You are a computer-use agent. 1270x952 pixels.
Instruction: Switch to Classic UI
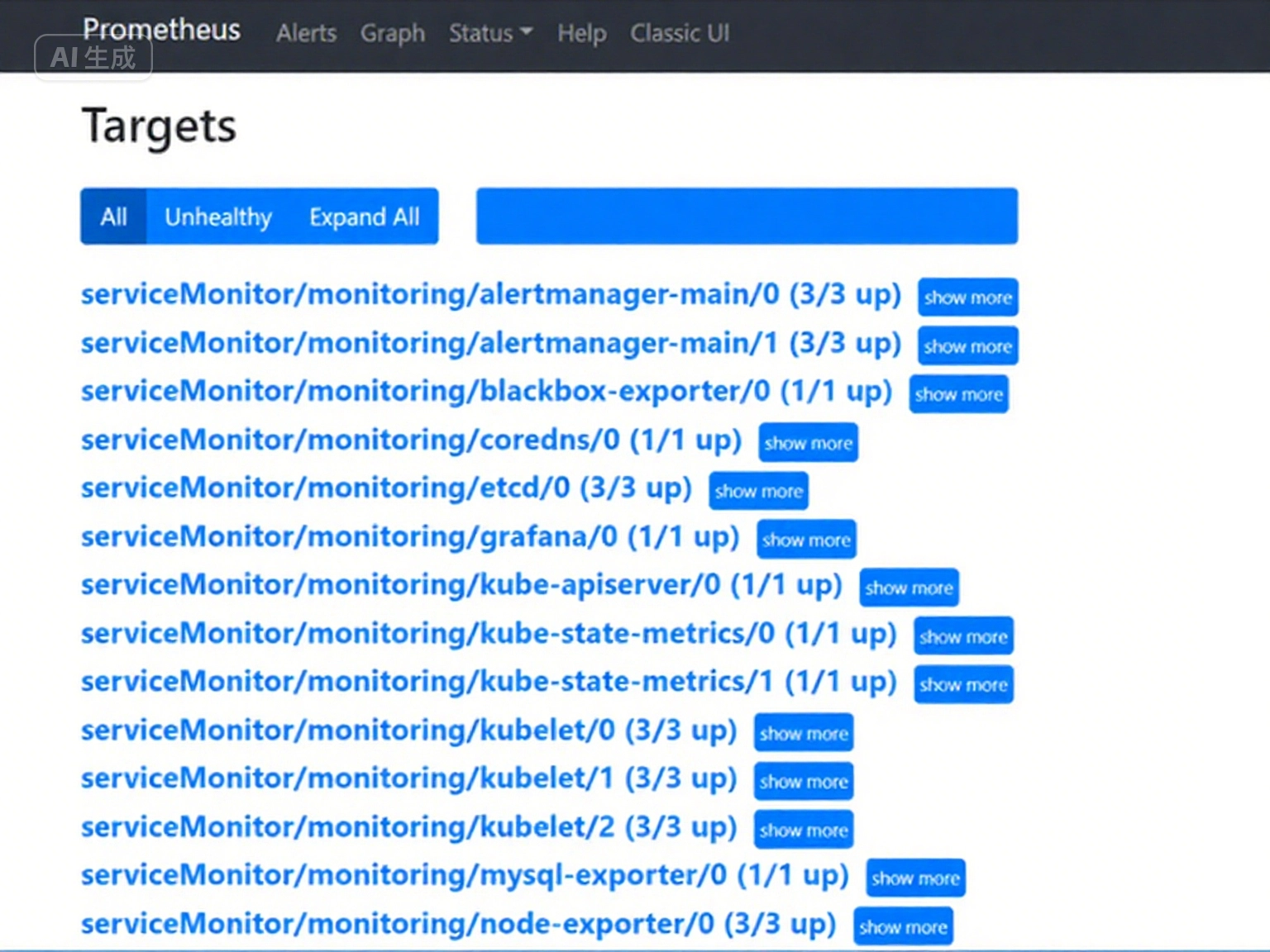(x=680, y=33)
